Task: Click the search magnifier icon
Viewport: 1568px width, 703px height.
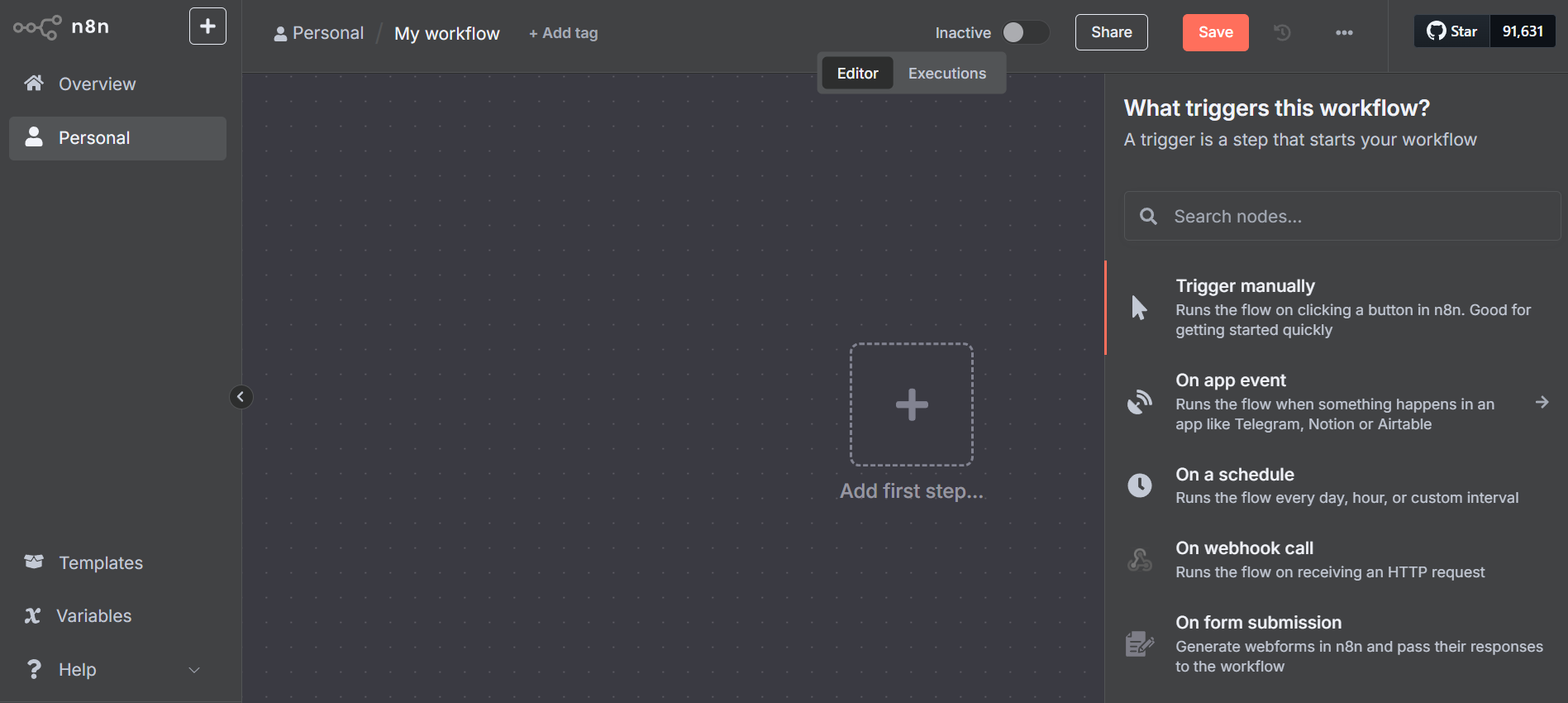Action: coord(1148,217)
